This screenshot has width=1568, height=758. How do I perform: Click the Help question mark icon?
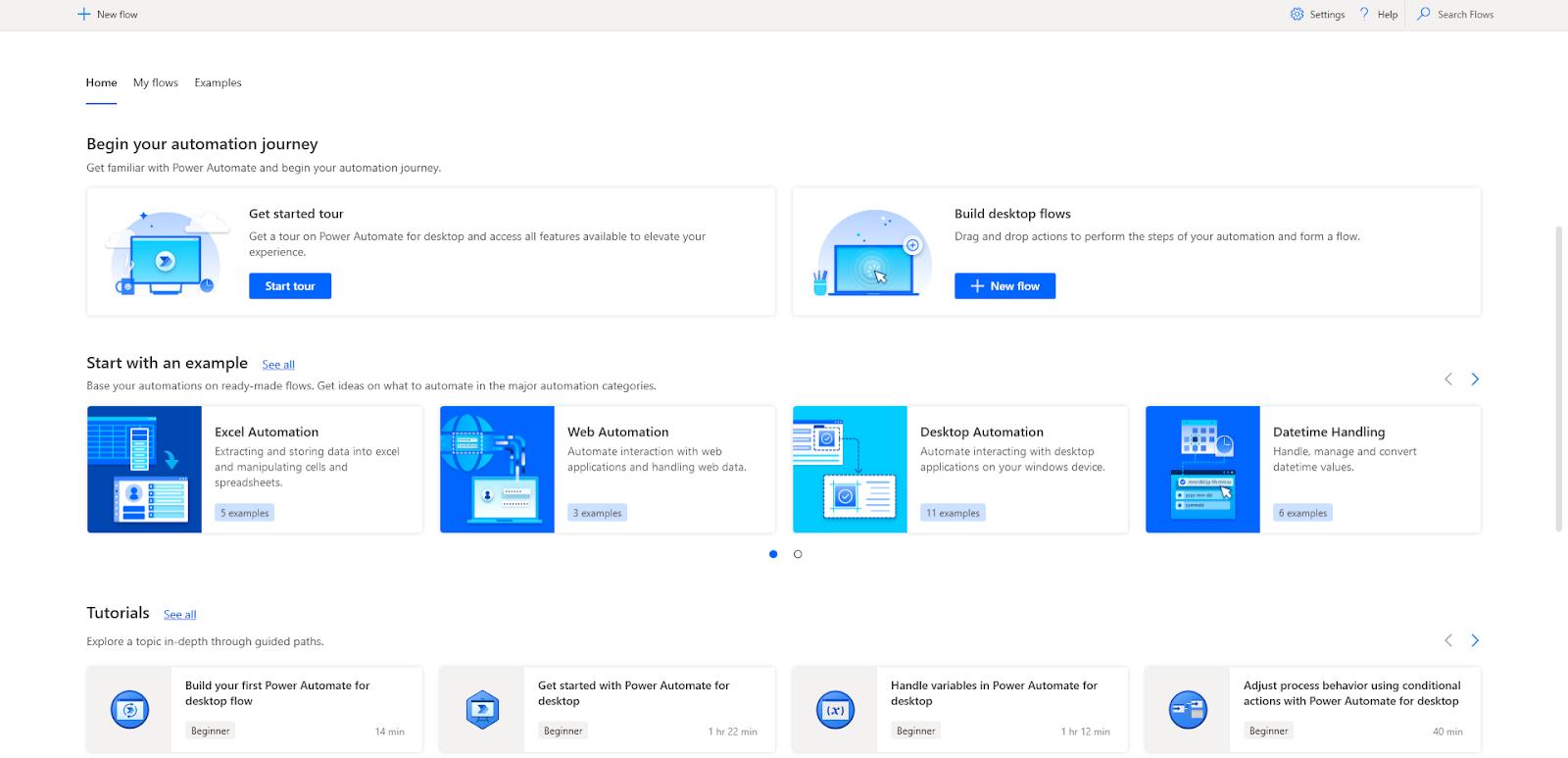click(x=1364, y=14)
